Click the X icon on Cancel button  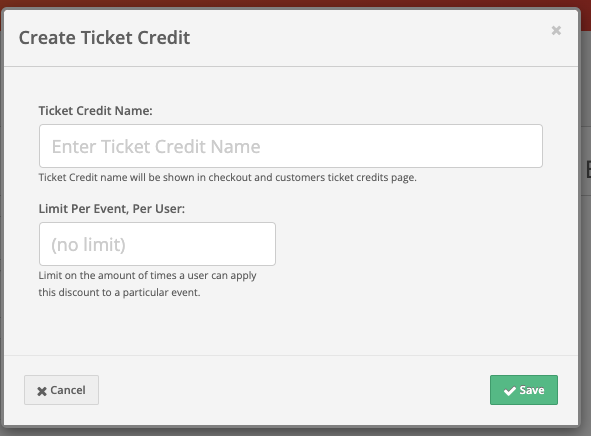click(x=42, y=391)
